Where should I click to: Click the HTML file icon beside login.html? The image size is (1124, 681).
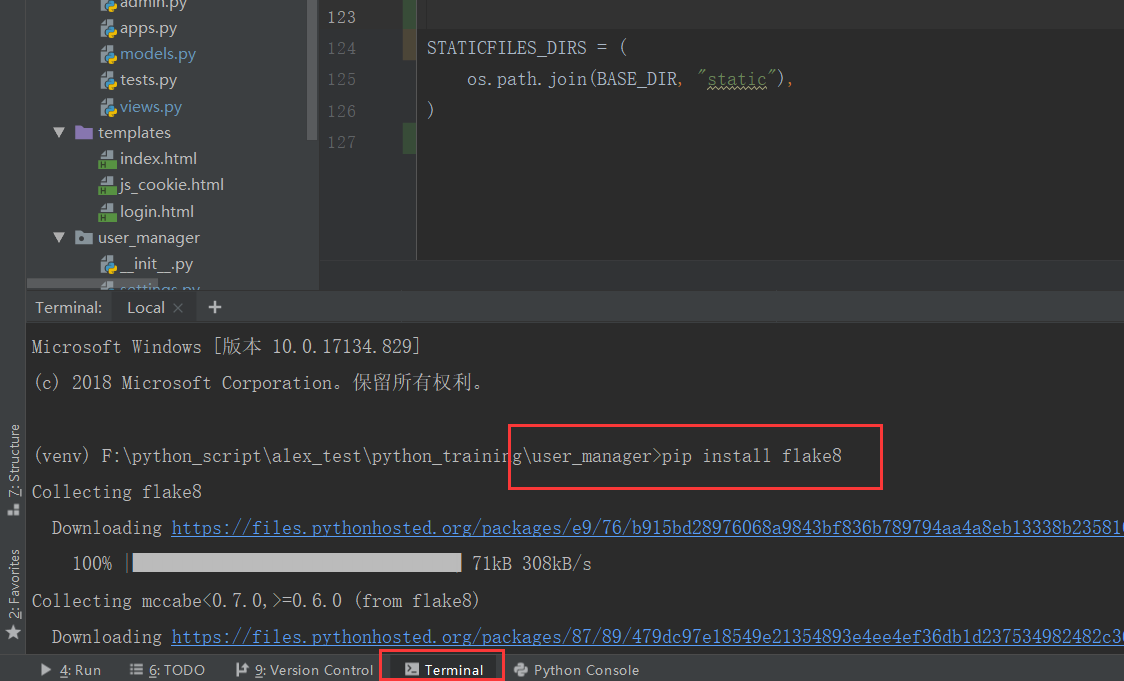tap(108, 211)
